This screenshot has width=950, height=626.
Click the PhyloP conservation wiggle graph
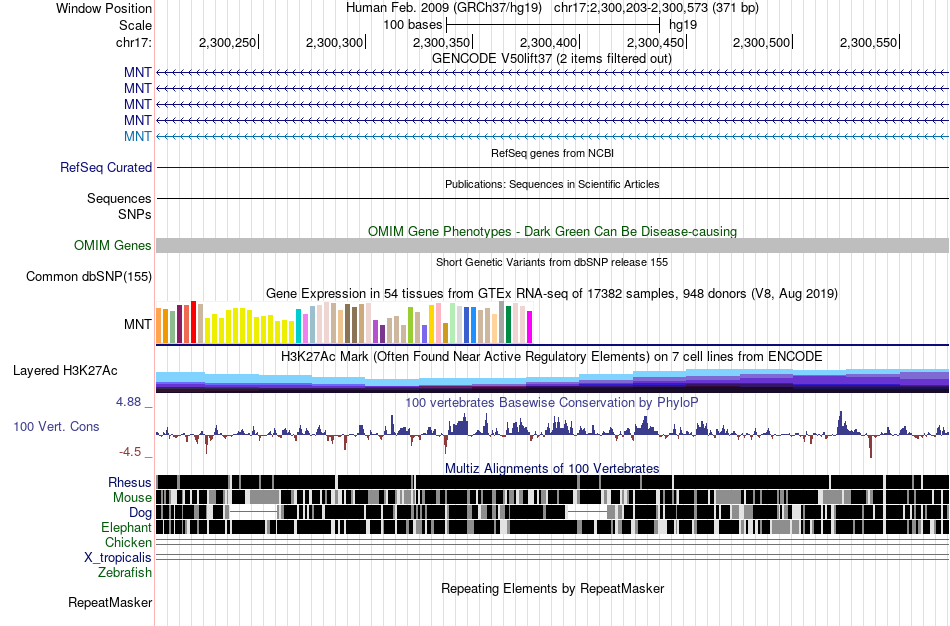[x=553, y=435]
